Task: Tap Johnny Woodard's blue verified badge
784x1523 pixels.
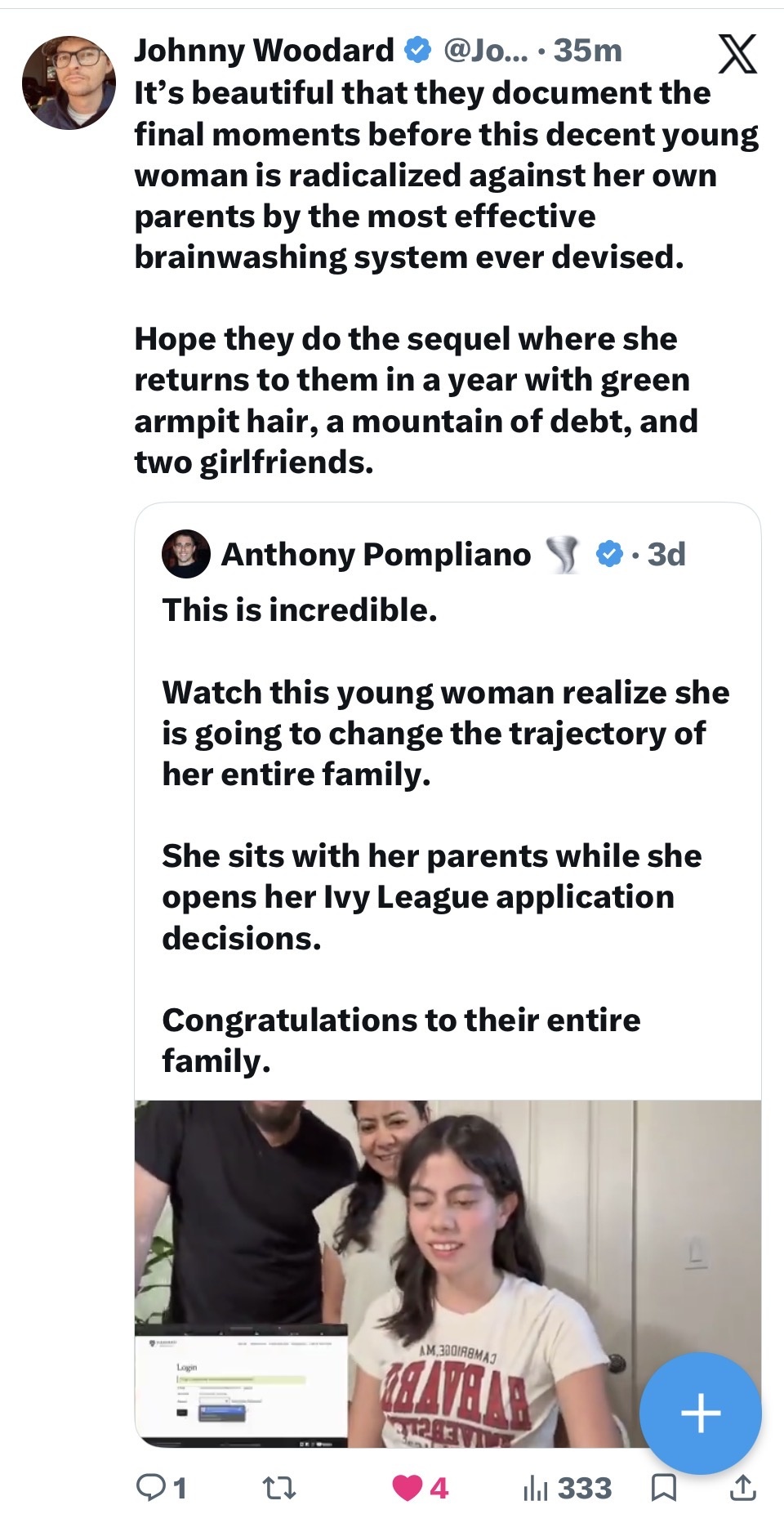Action: (418, 51)
